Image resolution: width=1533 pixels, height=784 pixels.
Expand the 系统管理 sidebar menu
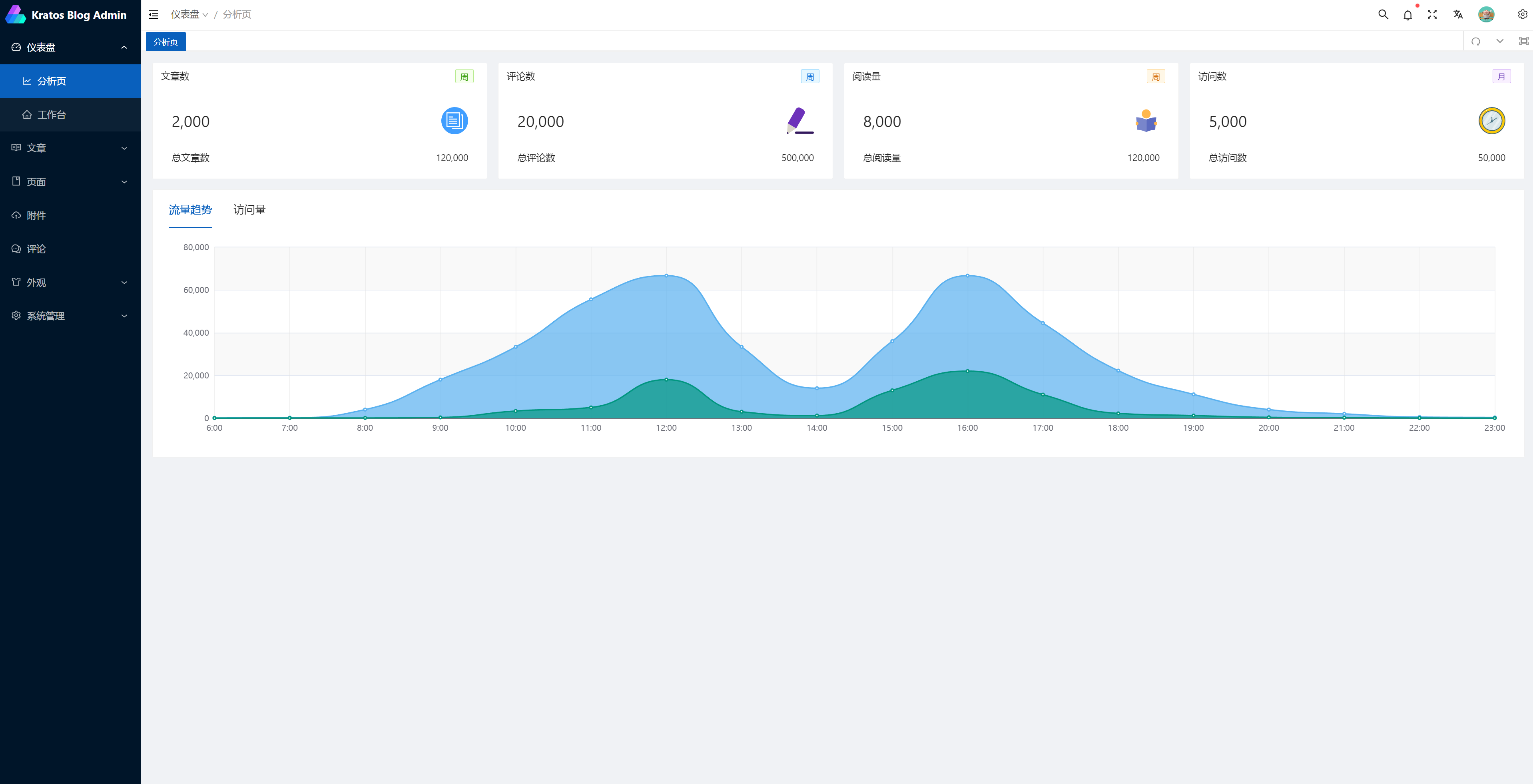pyautogui.click(x=70, y=316)
